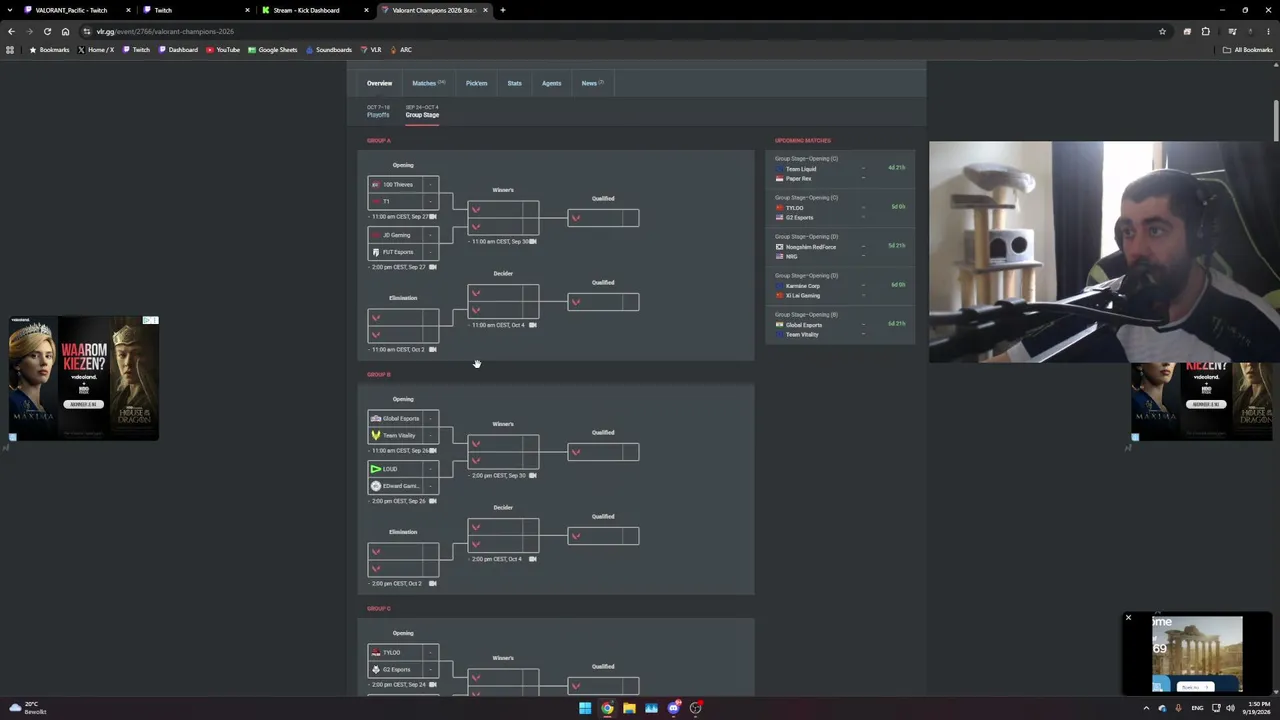Image resolution: width=1280 pixels, height=720 pixels.
Task: Open the News tab
Action: pyautogui.click(x=592, y=83)
